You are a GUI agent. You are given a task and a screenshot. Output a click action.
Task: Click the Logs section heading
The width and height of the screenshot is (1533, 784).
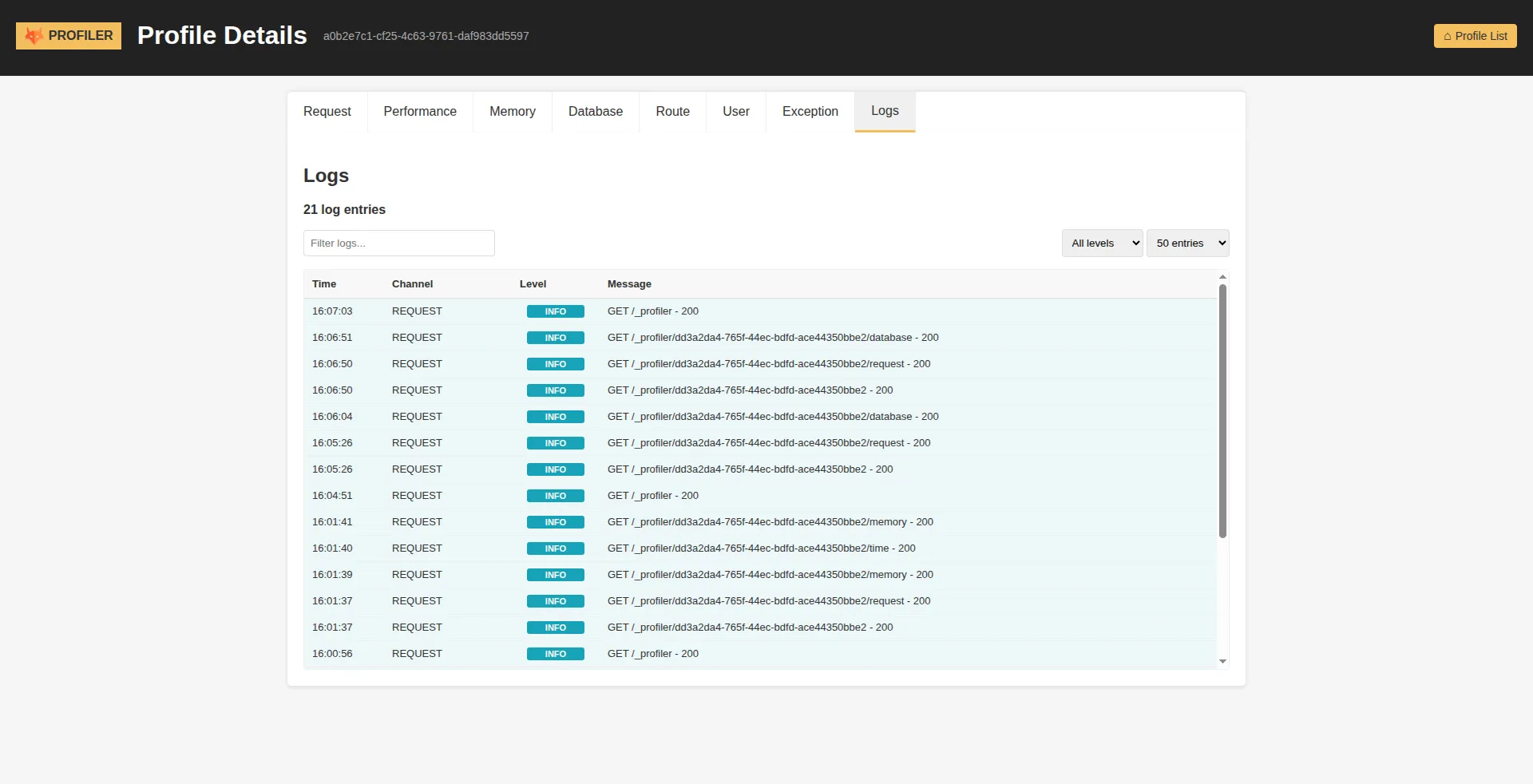point(326,176)
